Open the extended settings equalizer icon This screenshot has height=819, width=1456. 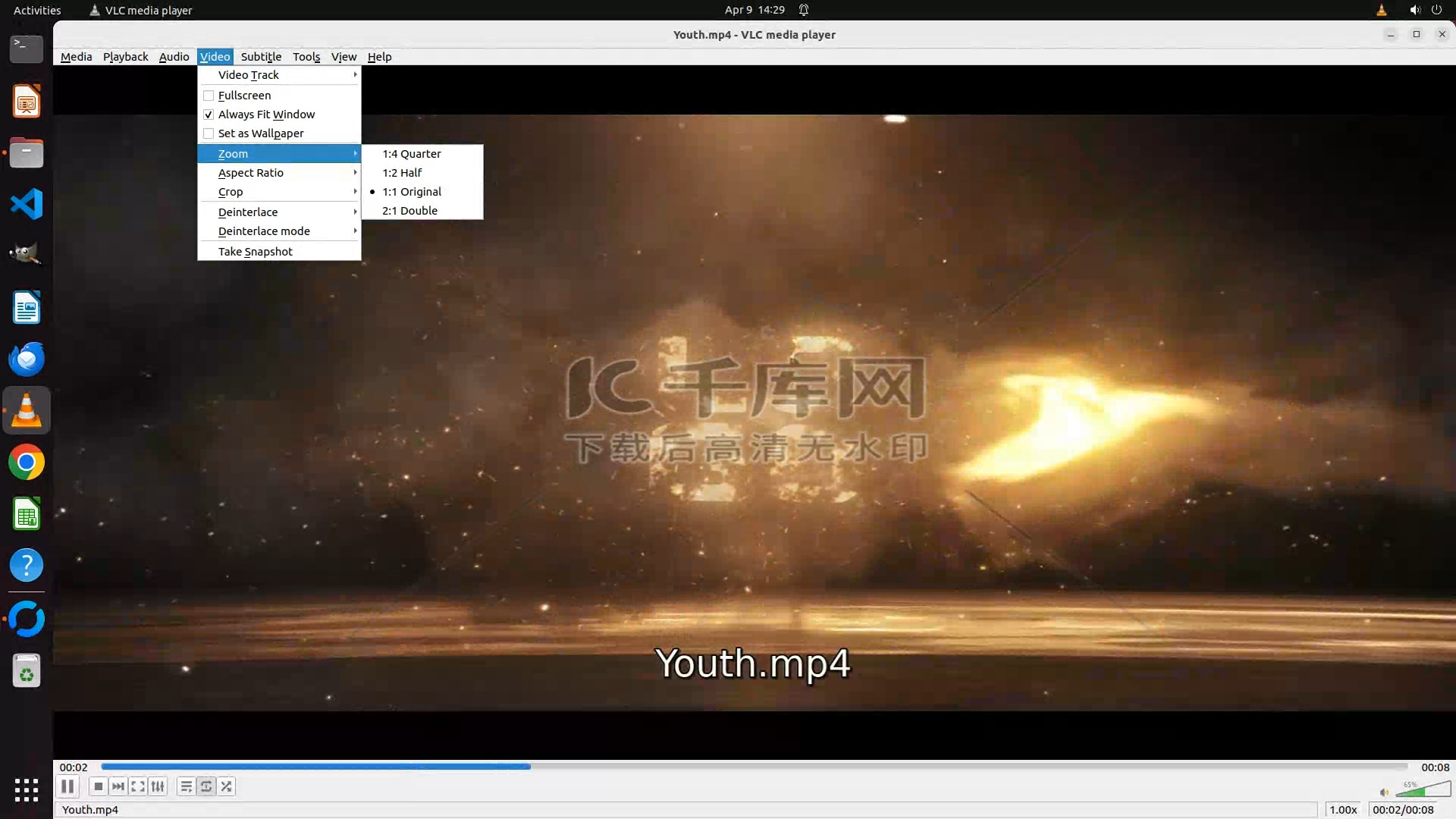[x=158, y=786]
